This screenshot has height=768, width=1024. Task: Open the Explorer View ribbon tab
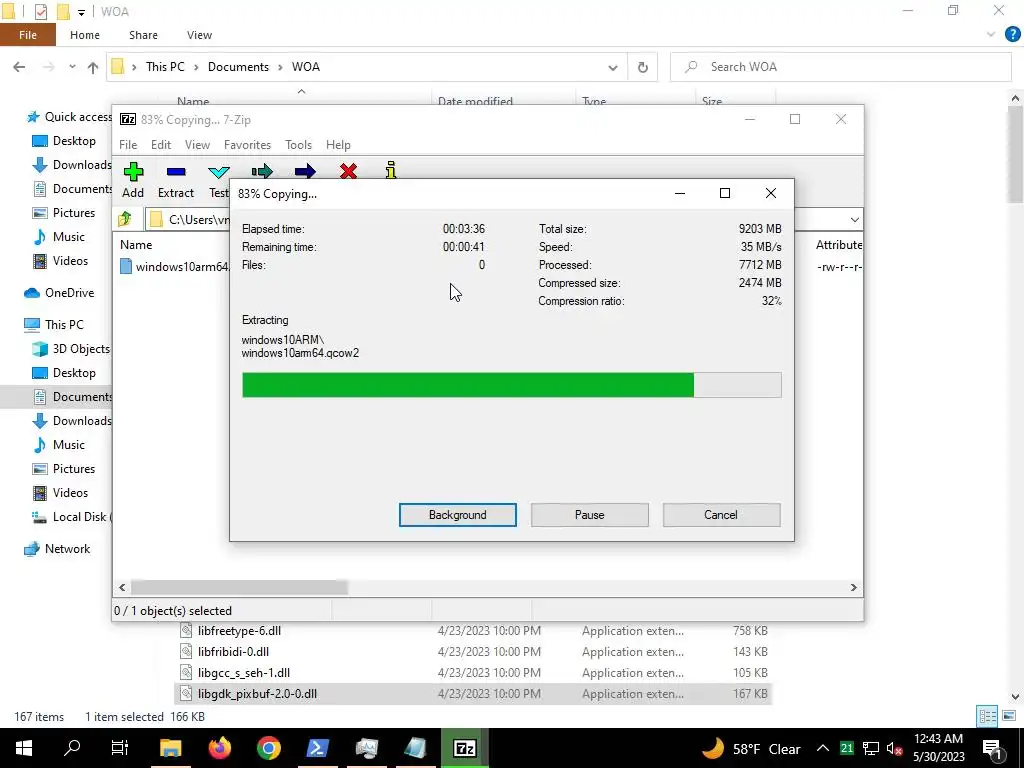tap(199, 35)
